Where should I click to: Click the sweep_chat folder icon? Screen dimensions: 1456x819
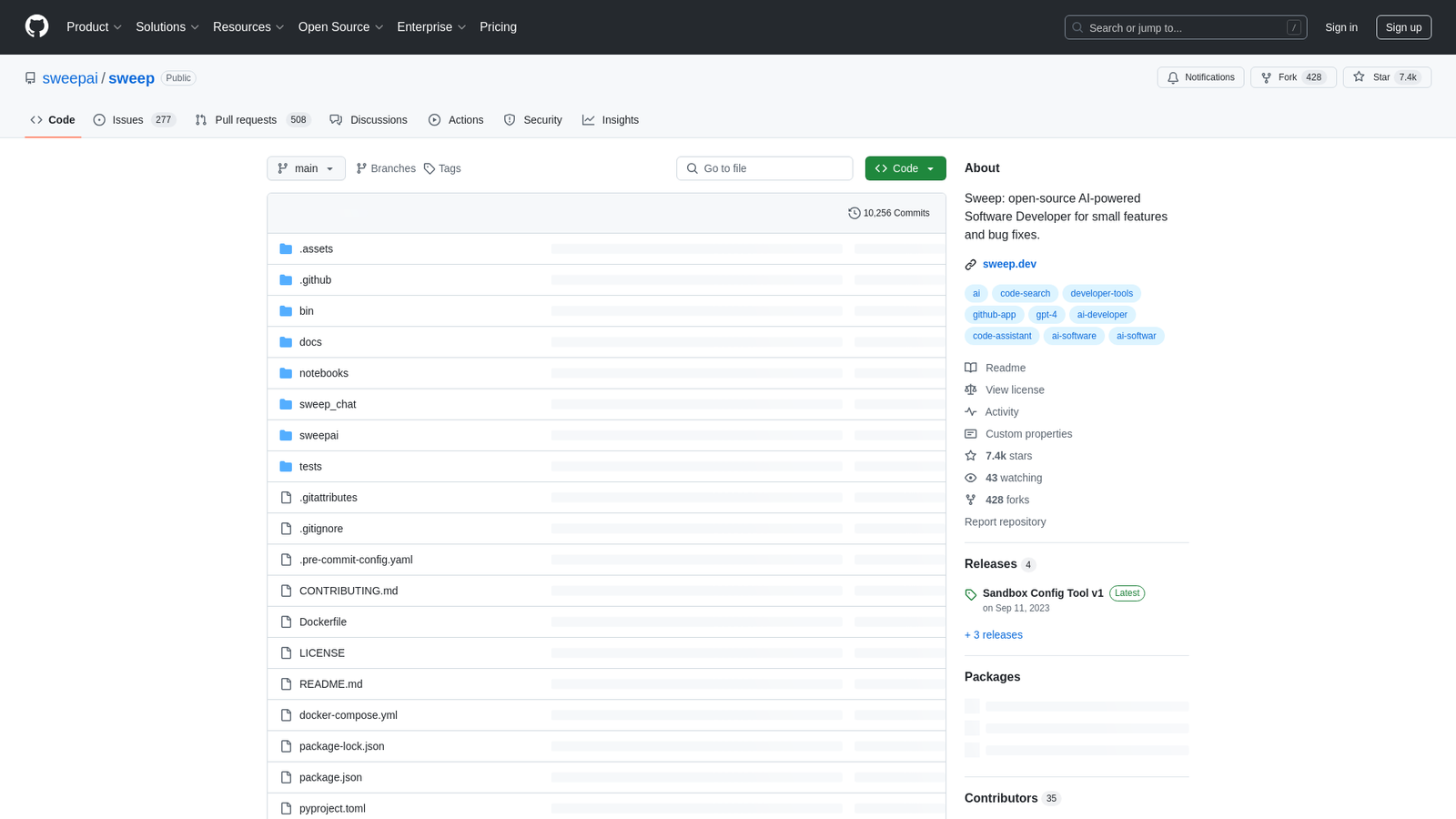coord(286,404)
